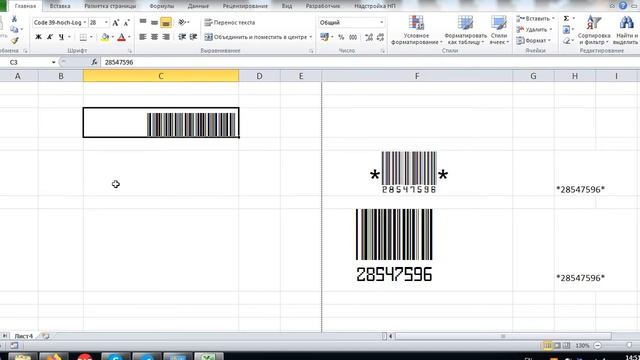The image size is (640, 360).
Task: Apply percent style format
Action: point(341,37)
